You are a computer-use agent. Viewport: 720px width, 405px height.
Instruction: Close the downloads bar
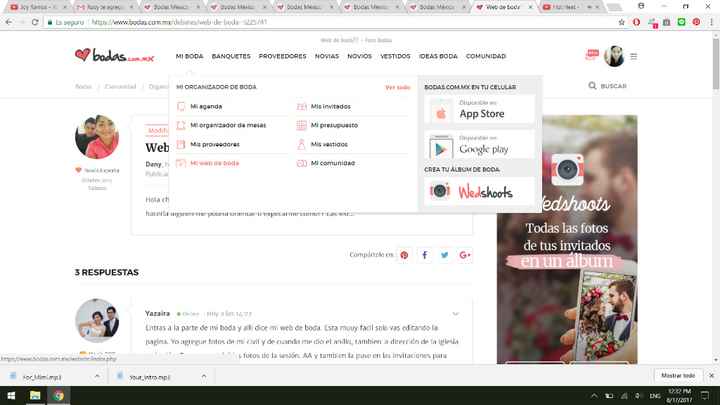coord(711,376)
